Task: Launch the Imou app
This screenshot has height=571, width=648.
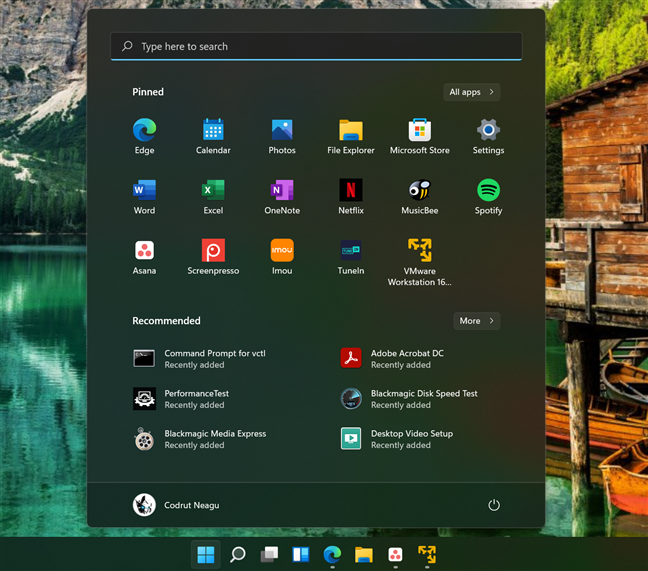Action: tap(282, 257)
